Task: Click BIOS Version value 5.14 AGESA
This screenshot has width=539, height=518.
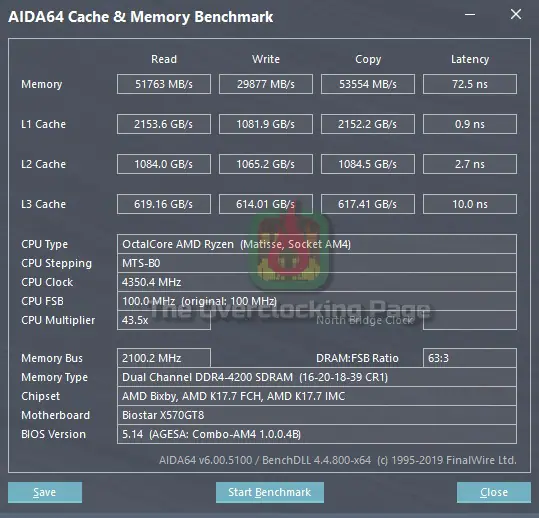Action: click(317, 434)
